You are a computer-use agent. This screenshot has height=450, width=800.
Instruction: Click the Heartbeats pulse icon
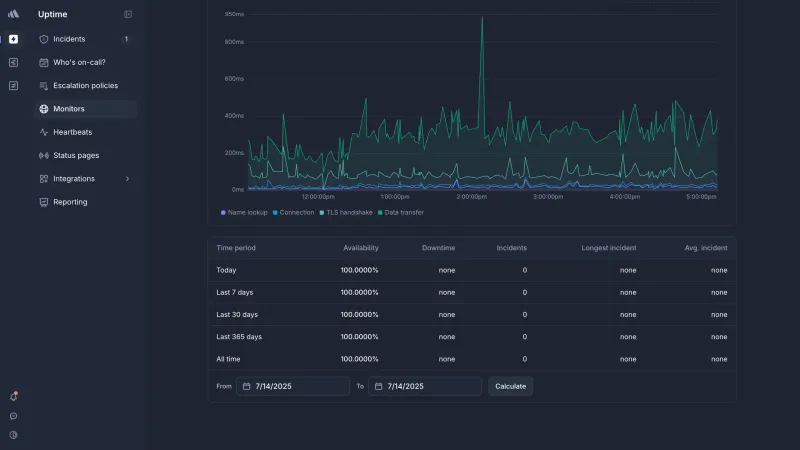pyautogui.click(x=44, y=132)
